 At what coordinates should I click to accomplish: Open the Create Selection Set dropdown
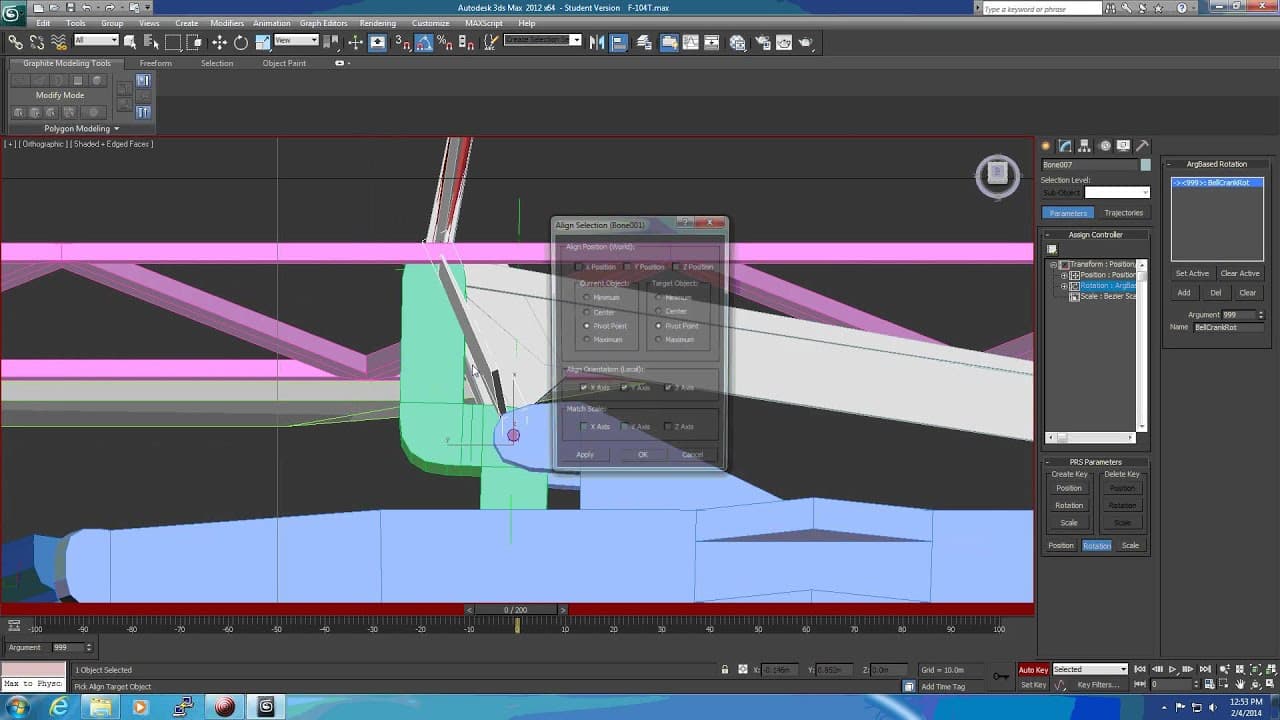point(542,41)
